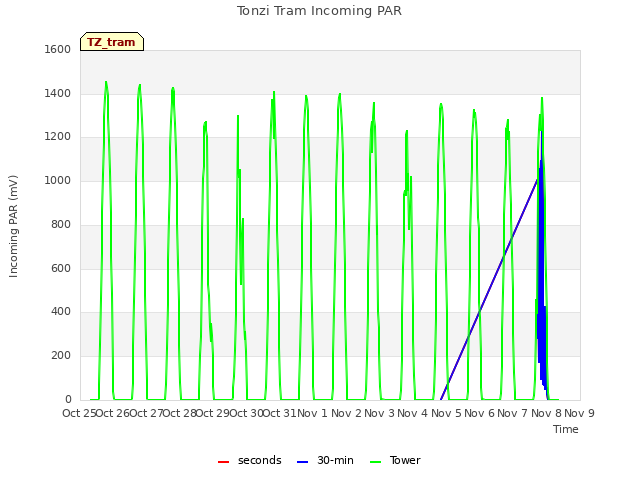Click the seconds legend entry
This screenshot has height=480, width=640.
click(x=250, y=460)
